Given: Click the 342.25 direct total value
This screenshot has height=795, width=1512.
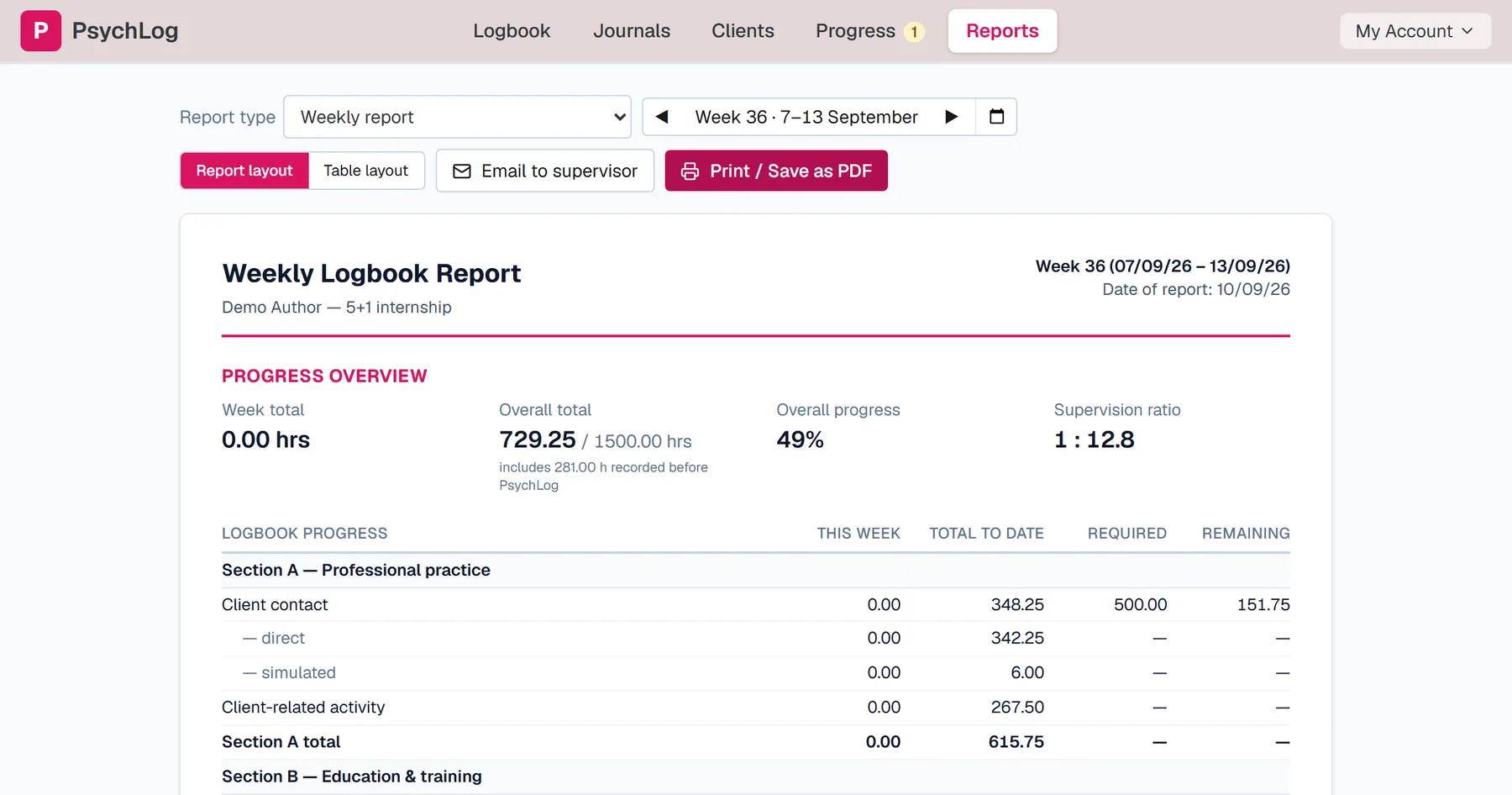Looking at the screenshot, I should point(1017,638).
